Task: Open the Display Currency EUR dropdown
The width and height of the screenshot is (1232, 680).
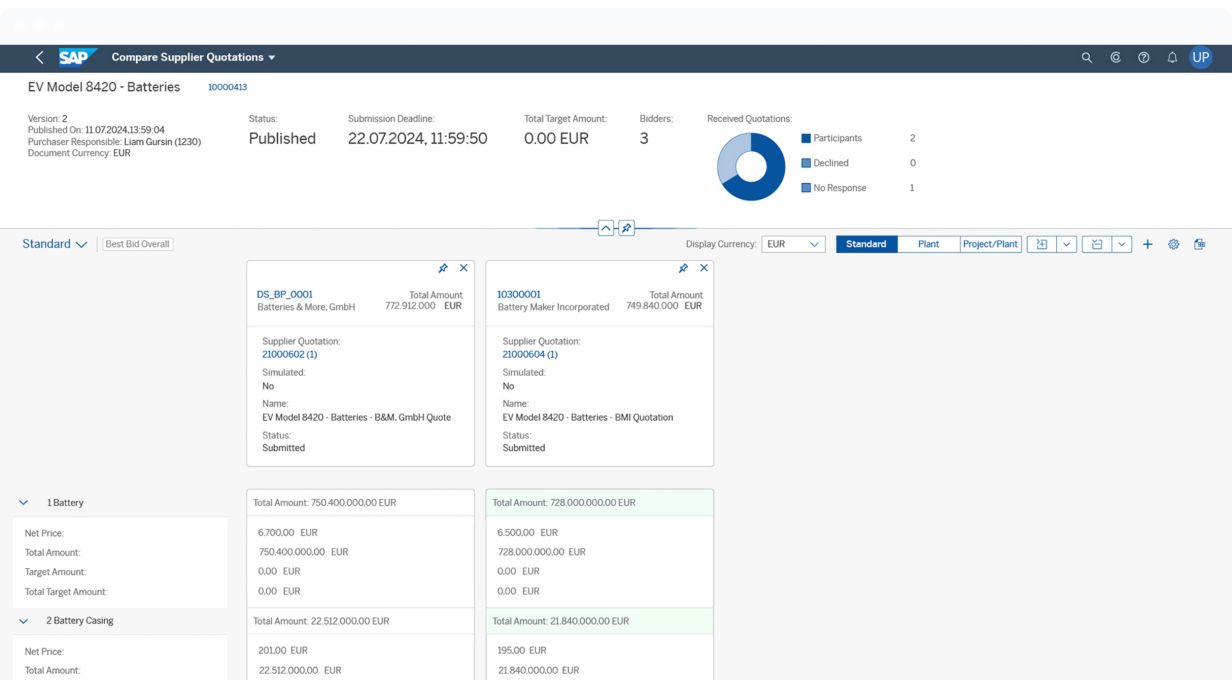Action: (x=793, y=244)
